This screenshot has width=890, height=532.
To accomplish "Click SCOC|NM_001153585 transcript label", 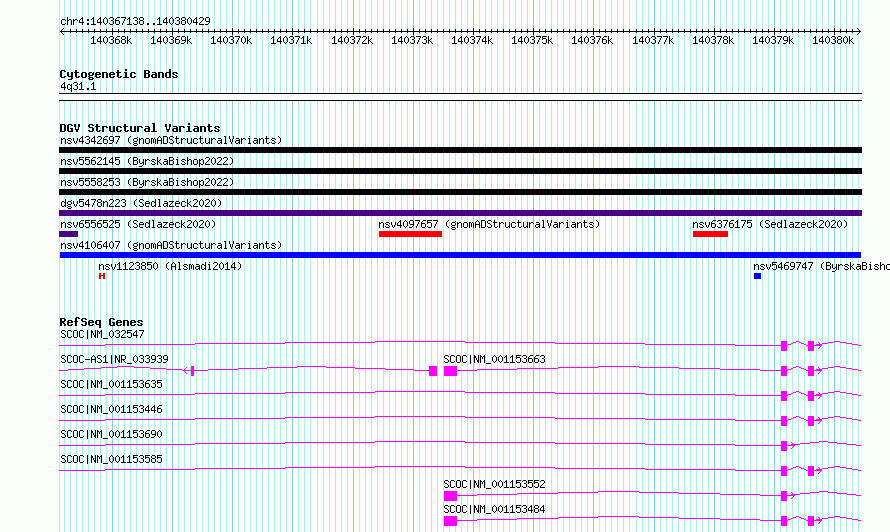I will tap(111, 459).
